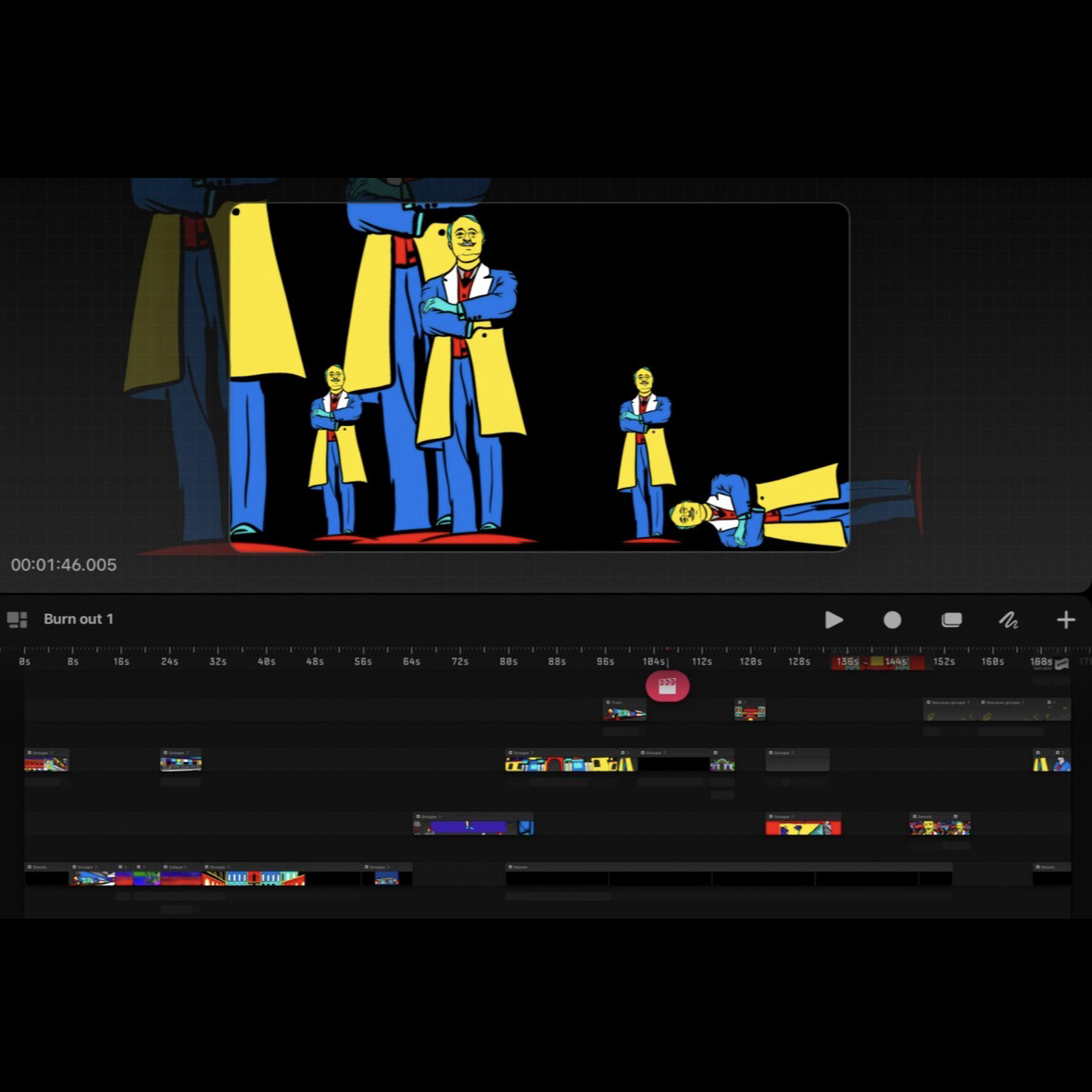Viewport: 1092px width, 1092px height.
Task: Tap the plus icon to add content
Action: (1066, 620)
